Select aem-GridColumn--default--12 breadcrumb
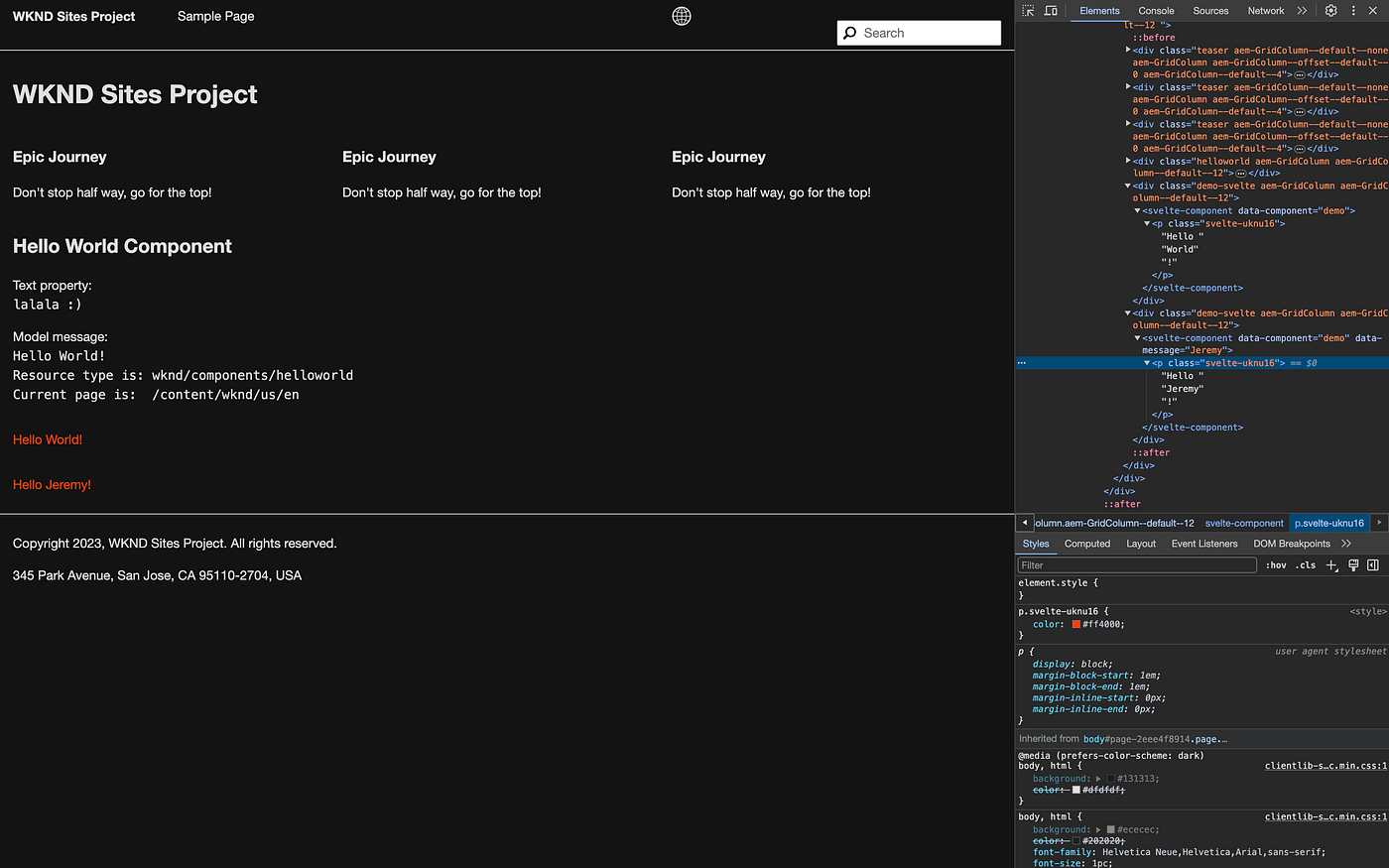Viewport: 1389px width, 868px height. [1114, 523]
